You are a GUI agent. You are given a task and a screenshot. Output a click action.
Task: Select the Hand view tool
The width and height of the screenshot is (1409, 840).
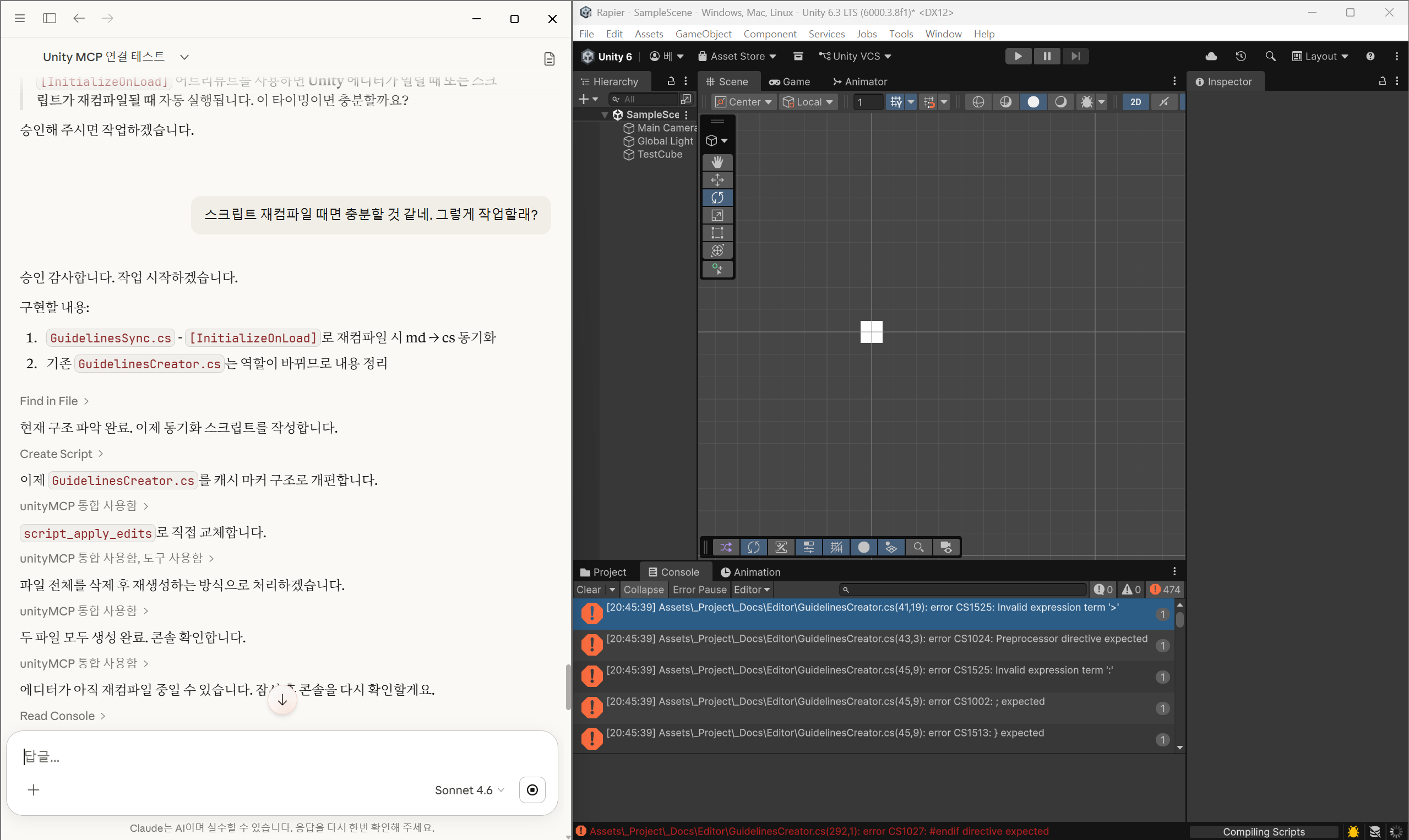tap(717, 162)
